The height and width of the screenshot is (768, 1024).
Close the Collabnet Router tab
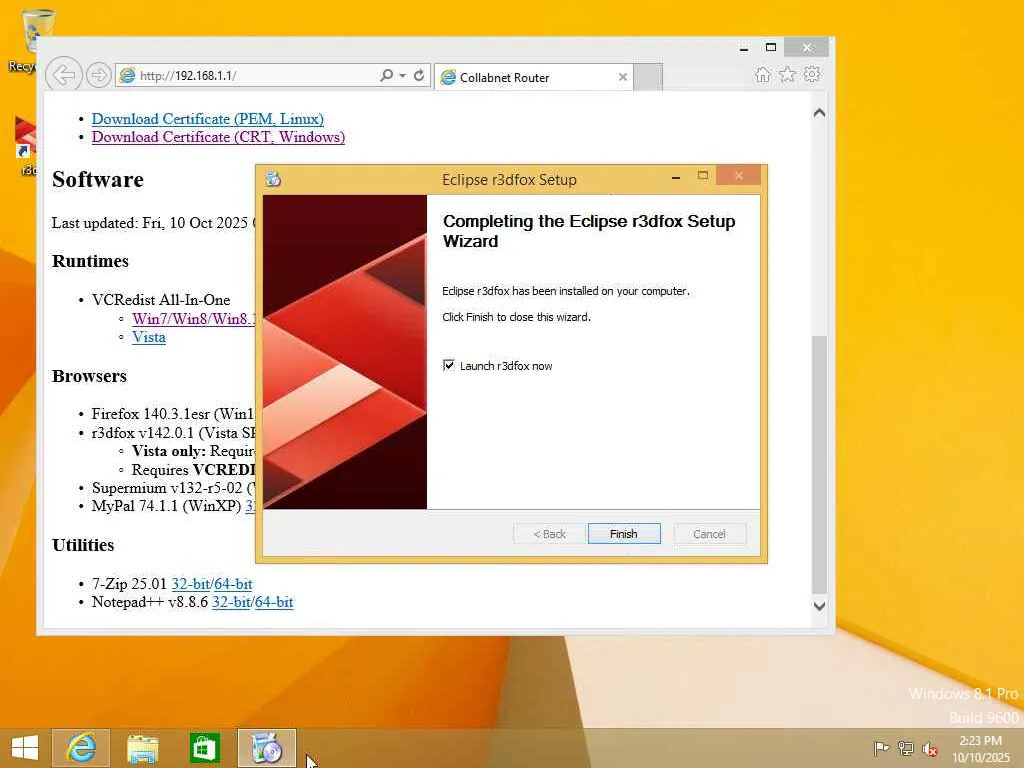pyautogui.click(x=622, y=77)
